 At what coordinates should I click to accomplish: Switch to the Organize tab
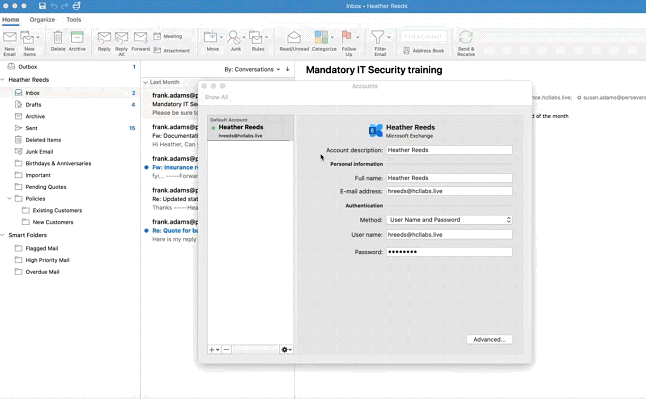[42, 19]
